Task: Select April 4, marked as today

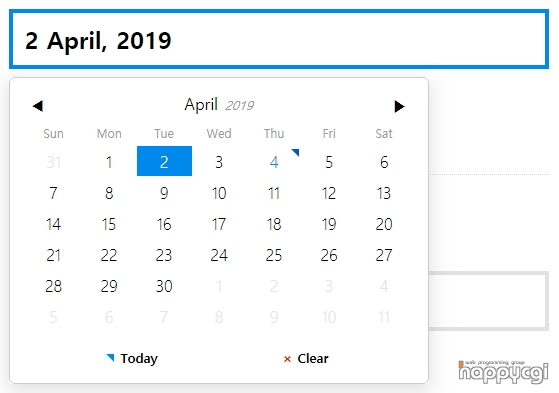Action: (x=274, y=162)
